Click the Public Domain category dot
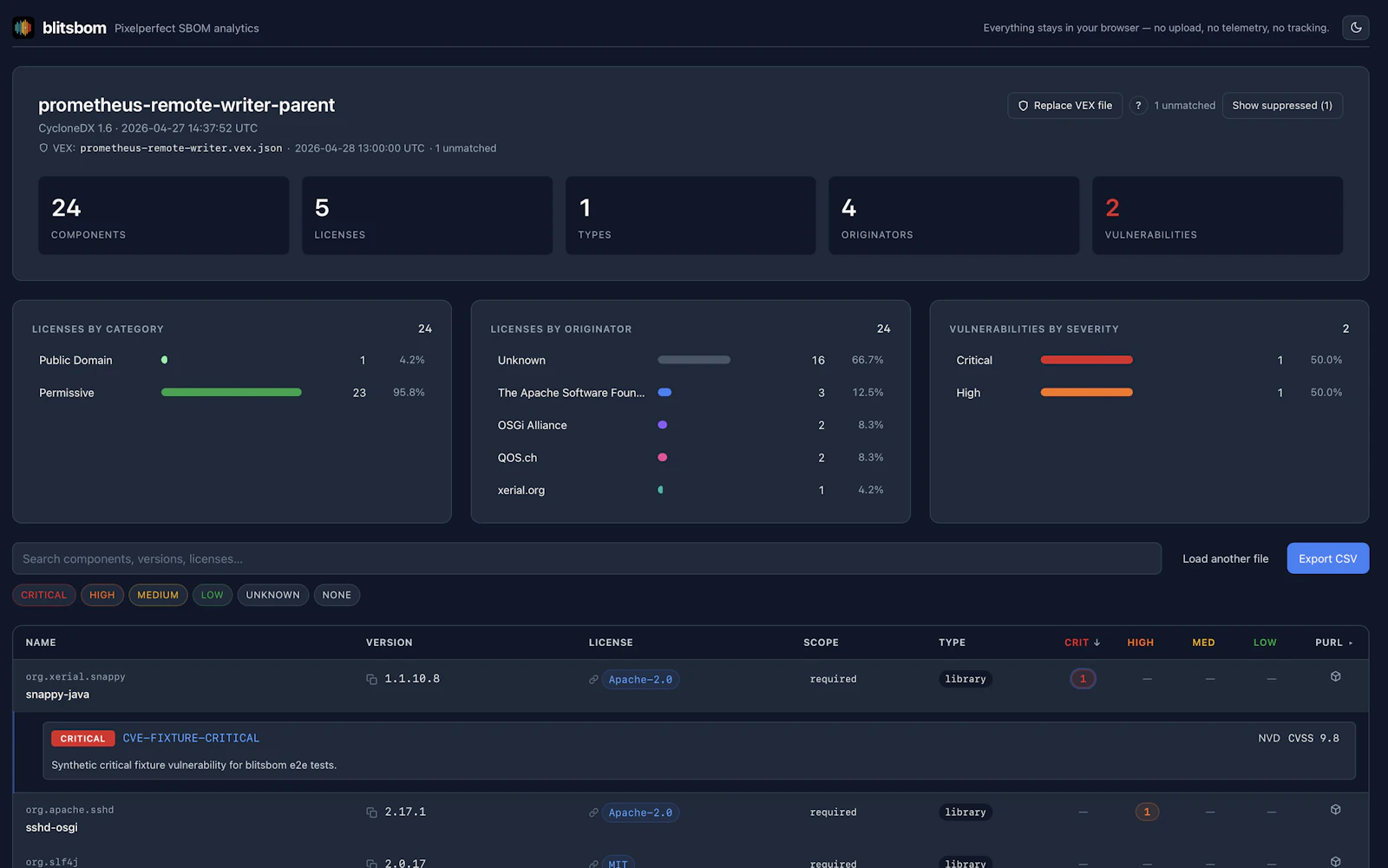The image size is (1388, 868). (x=164, y=360)
